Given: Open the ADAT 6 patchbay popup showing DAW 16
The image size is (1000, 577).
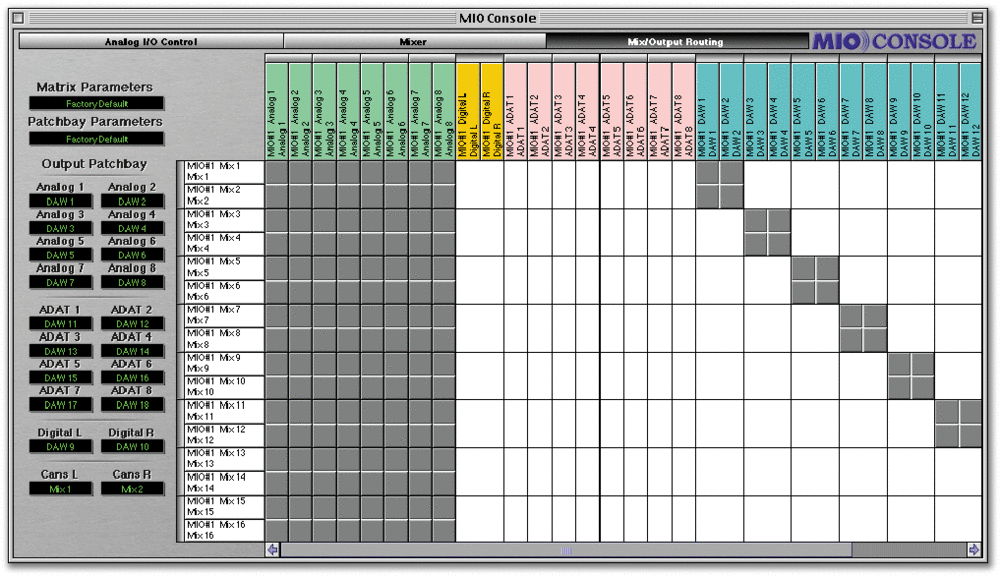Looking at the screenshot, I should (132, 378).
